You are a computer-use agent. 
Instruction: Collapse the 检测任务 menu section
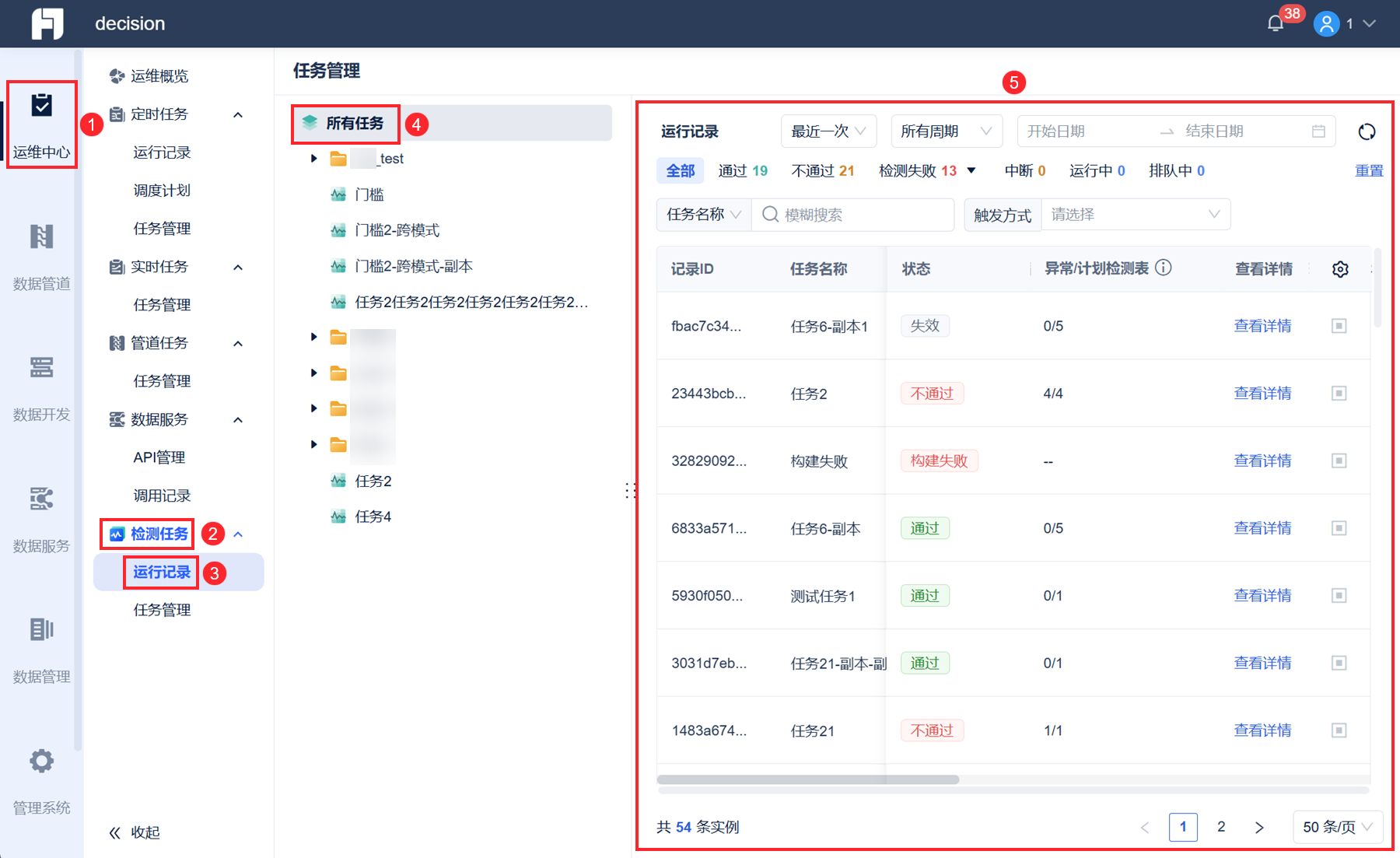tap(238, 534)
